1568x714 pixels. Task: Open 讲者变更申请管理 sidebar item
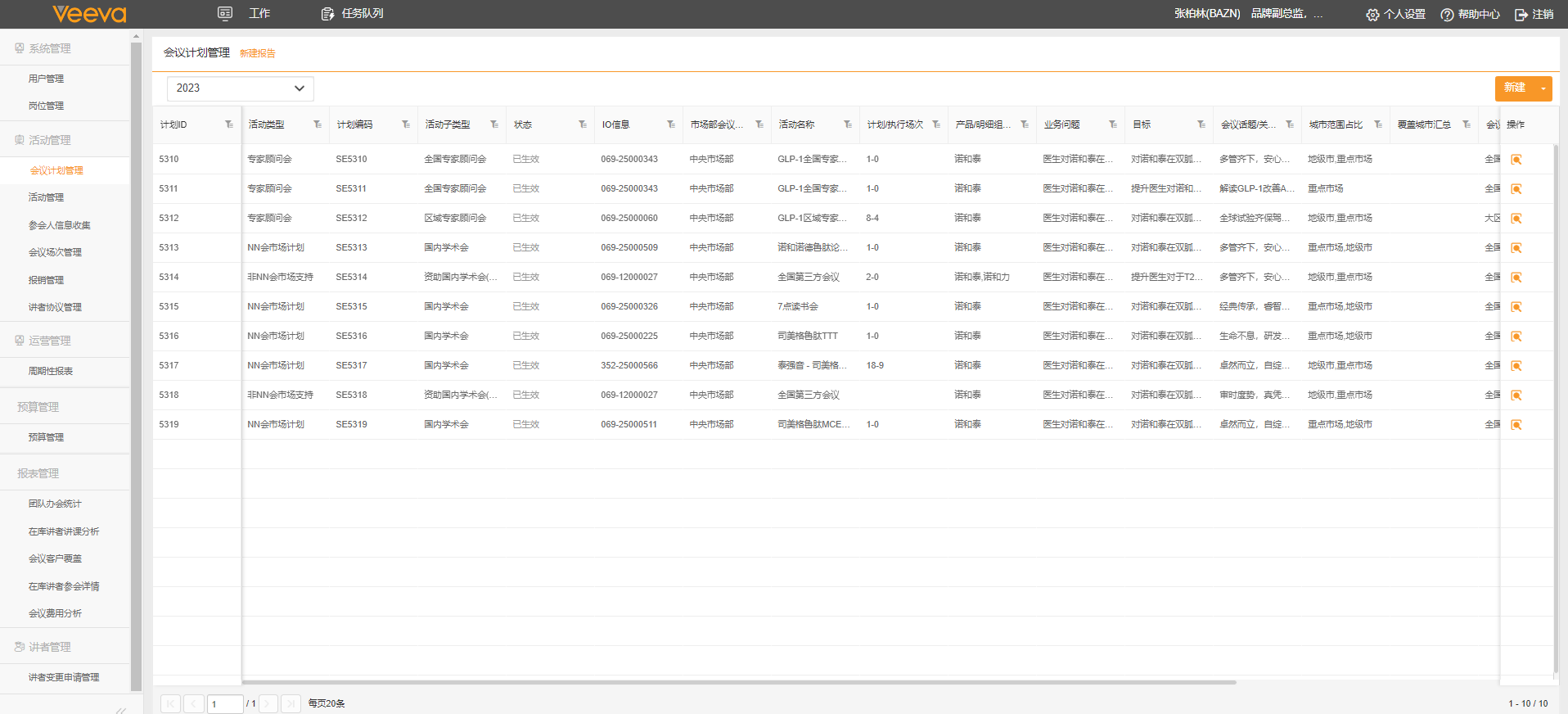click(x=64, y=677)
